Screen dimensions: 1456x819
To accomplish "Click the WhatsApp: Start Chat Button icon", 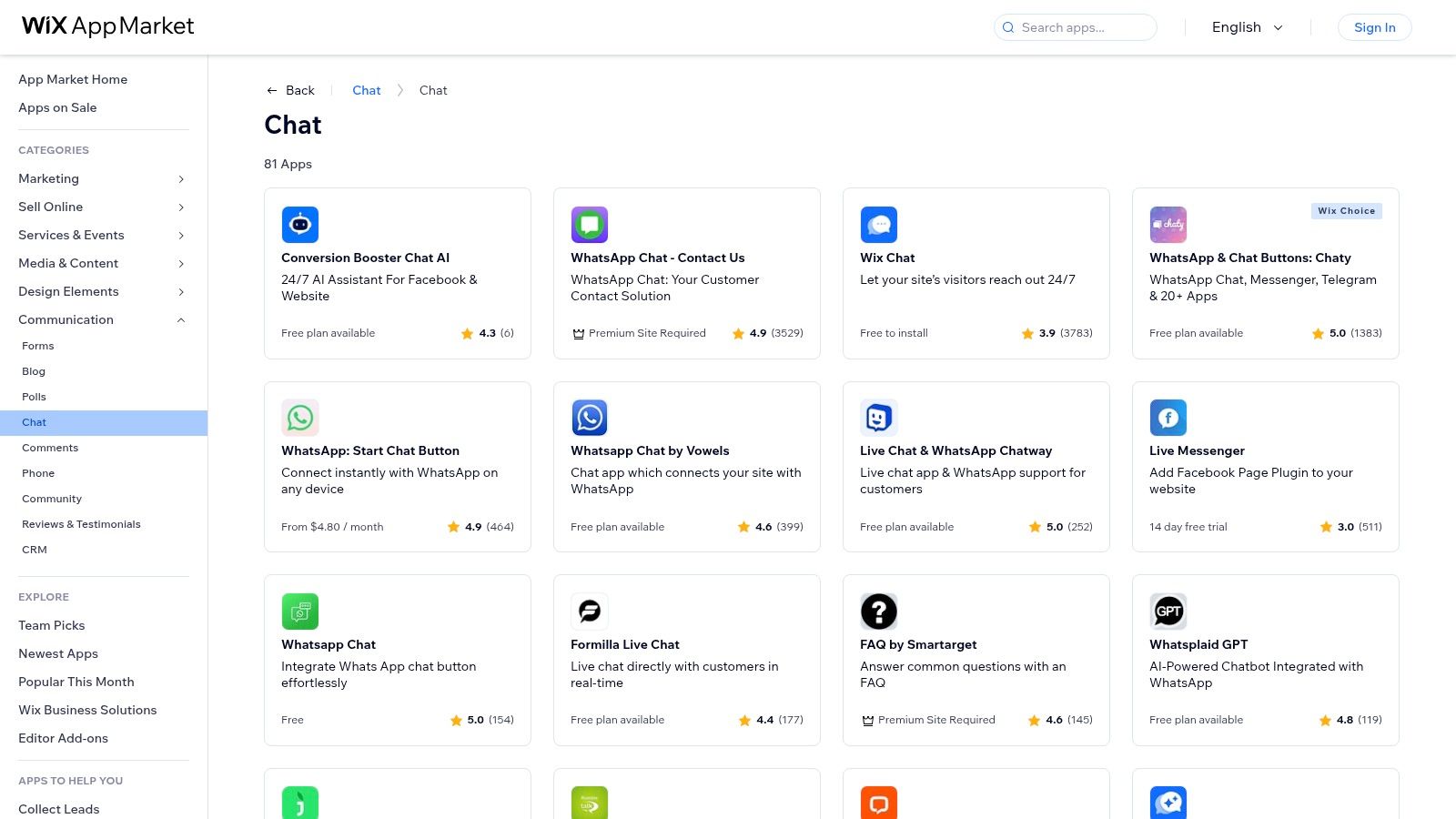I will pos(300,417).
